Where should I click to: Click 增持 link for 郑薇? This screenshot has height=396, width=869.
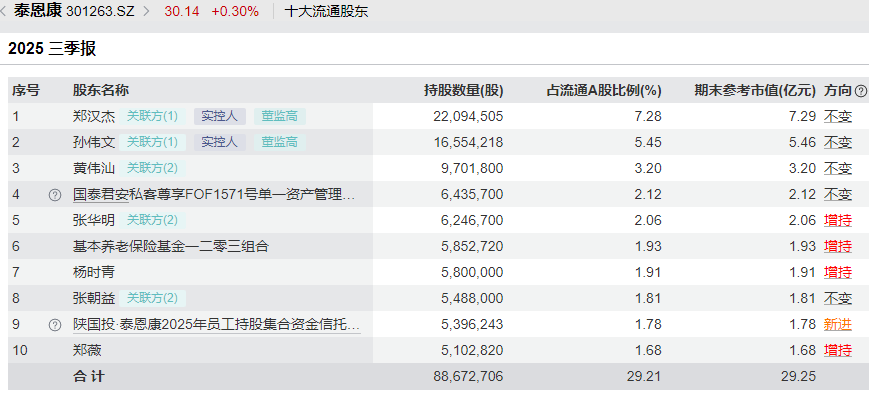pos(838,351)
